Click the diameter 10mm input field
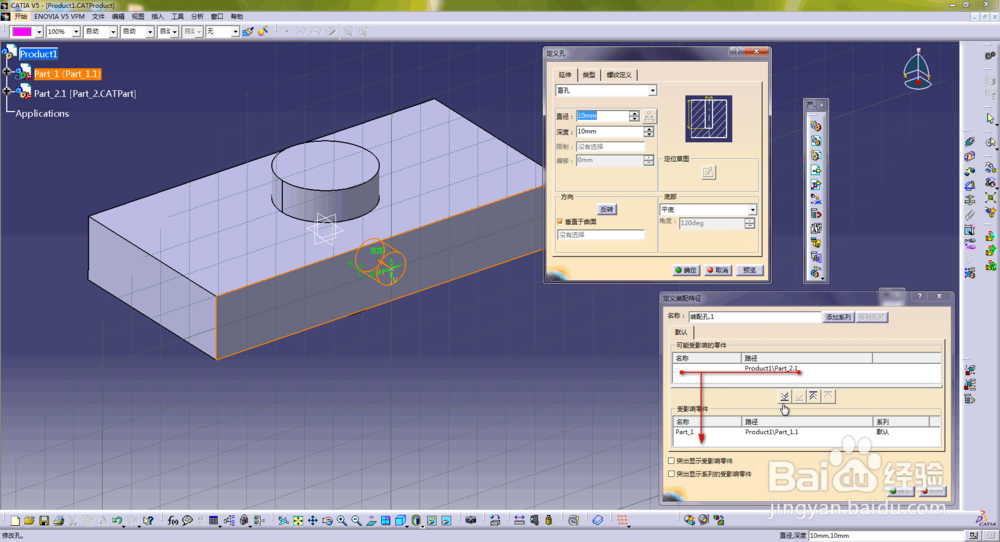This screenshot has height=542, width=1000. 602,116
